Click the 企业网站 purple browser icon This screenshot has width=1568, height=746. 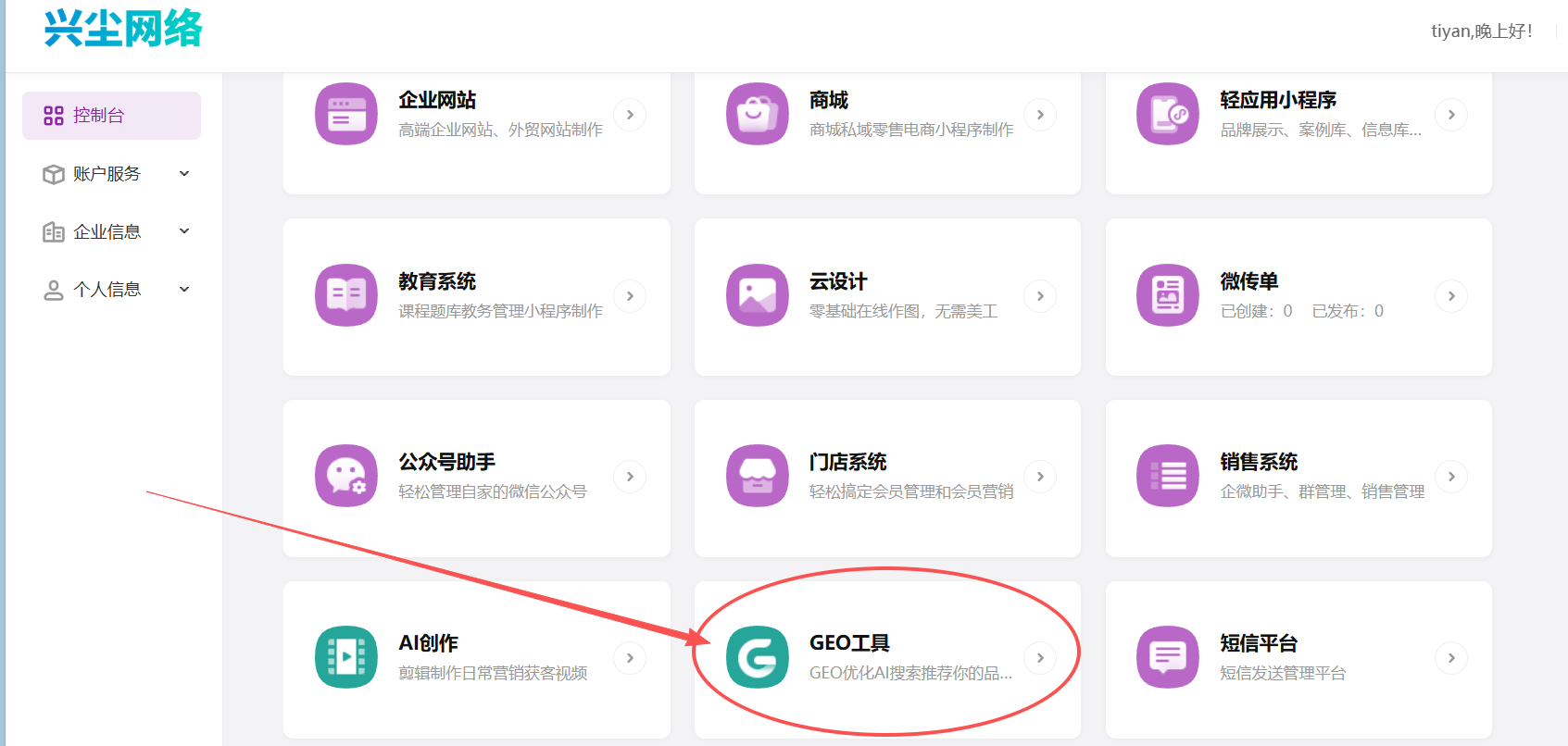(x=346, y=114)
